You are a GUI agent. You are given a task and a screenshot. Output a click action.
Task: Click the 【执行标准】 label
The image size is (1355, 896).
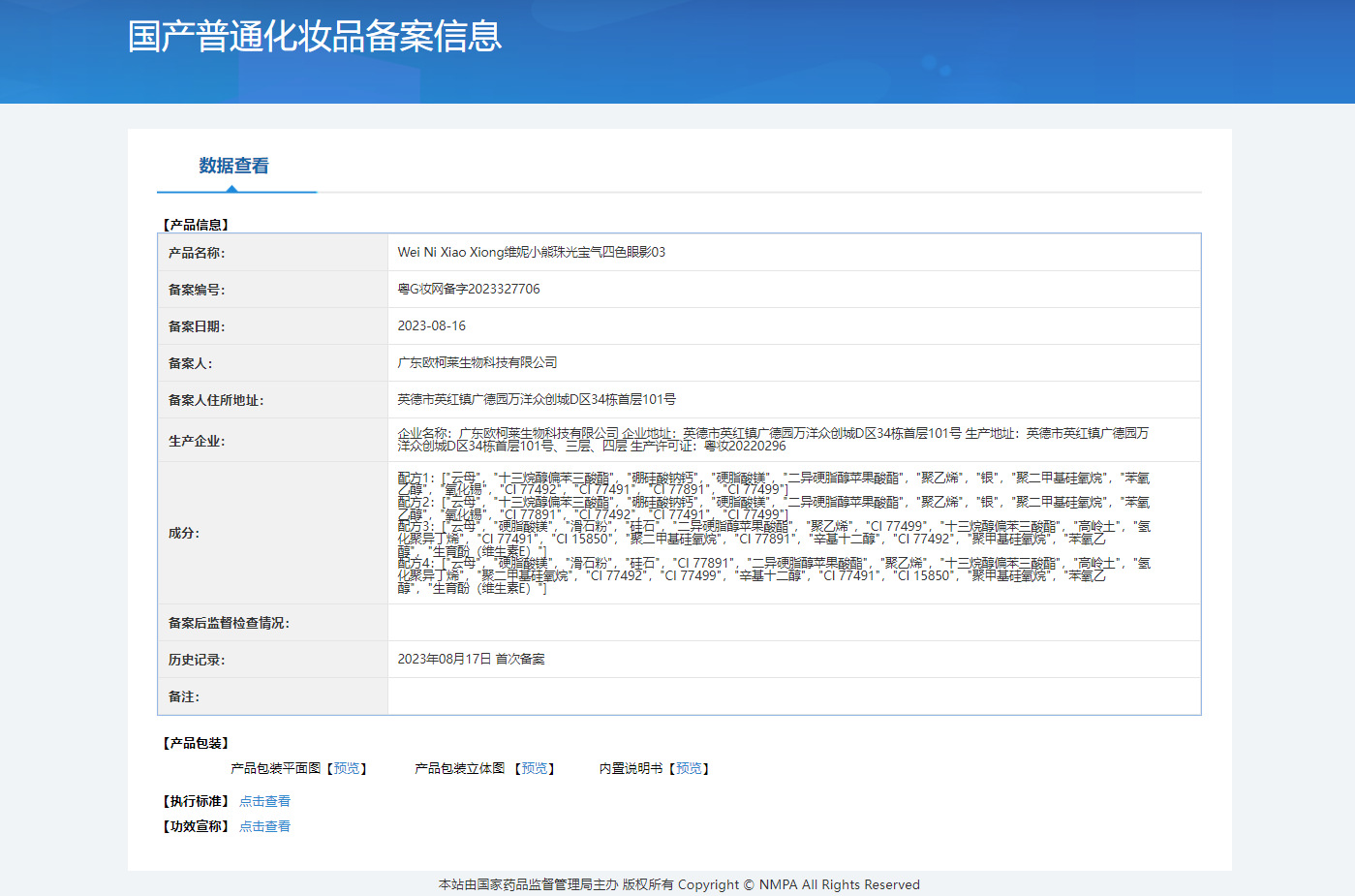pyautogui.click(x=196, y=801)
